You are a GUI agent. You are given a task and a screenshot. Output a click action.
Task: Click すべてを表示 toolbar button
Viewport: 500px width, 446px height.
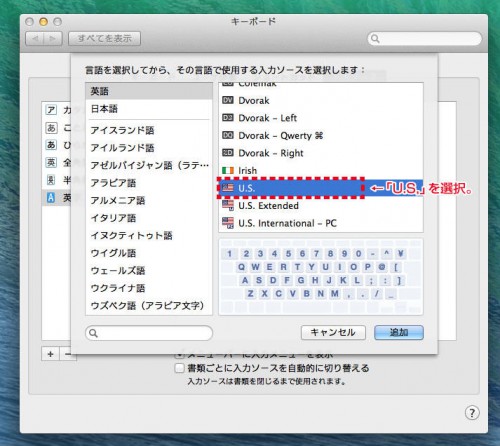[104, 39]
